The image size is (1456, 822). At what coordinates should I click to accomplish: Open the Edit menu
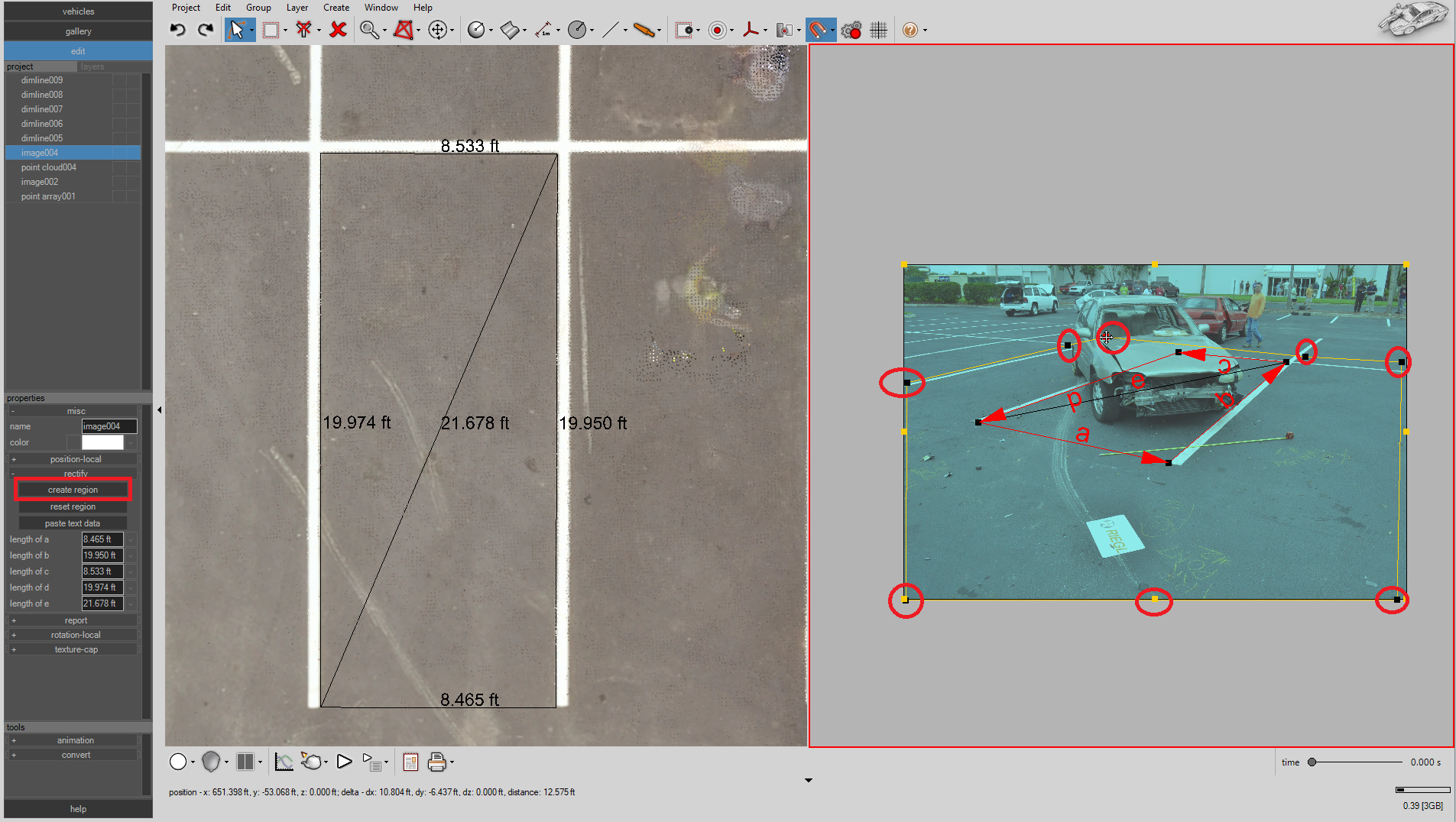click(x=222, y=8)
